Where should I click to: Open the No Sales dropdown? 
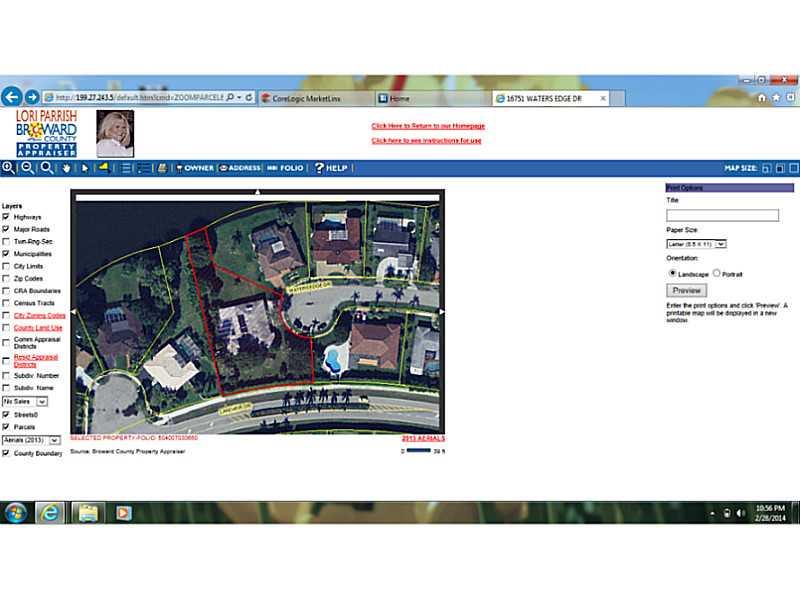point(25,401)
